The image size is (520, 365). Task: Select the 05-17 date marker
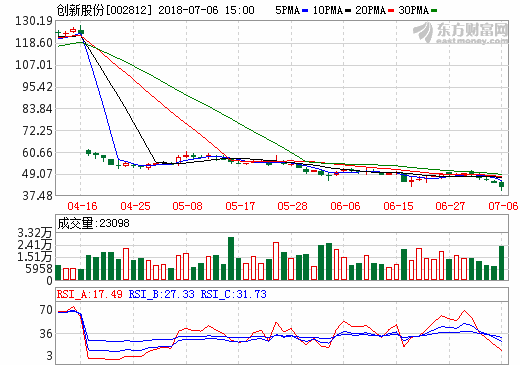click(x=240, y=206)
